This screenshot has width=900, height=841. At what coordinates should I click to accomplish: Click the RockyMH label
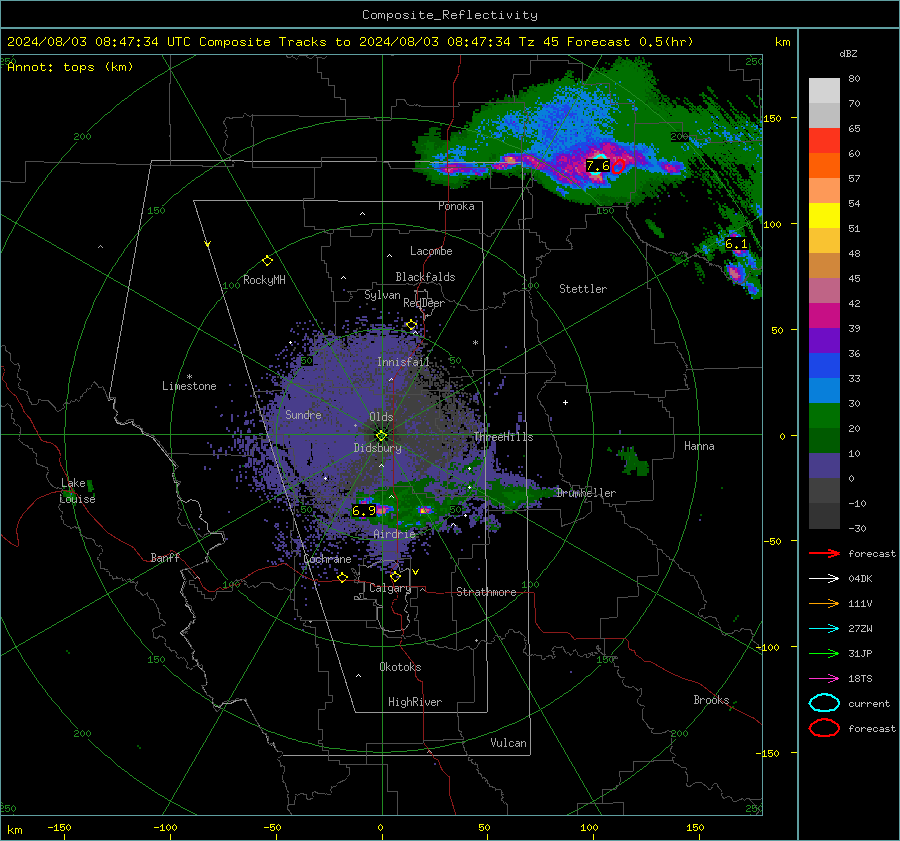tap(264, 280)
